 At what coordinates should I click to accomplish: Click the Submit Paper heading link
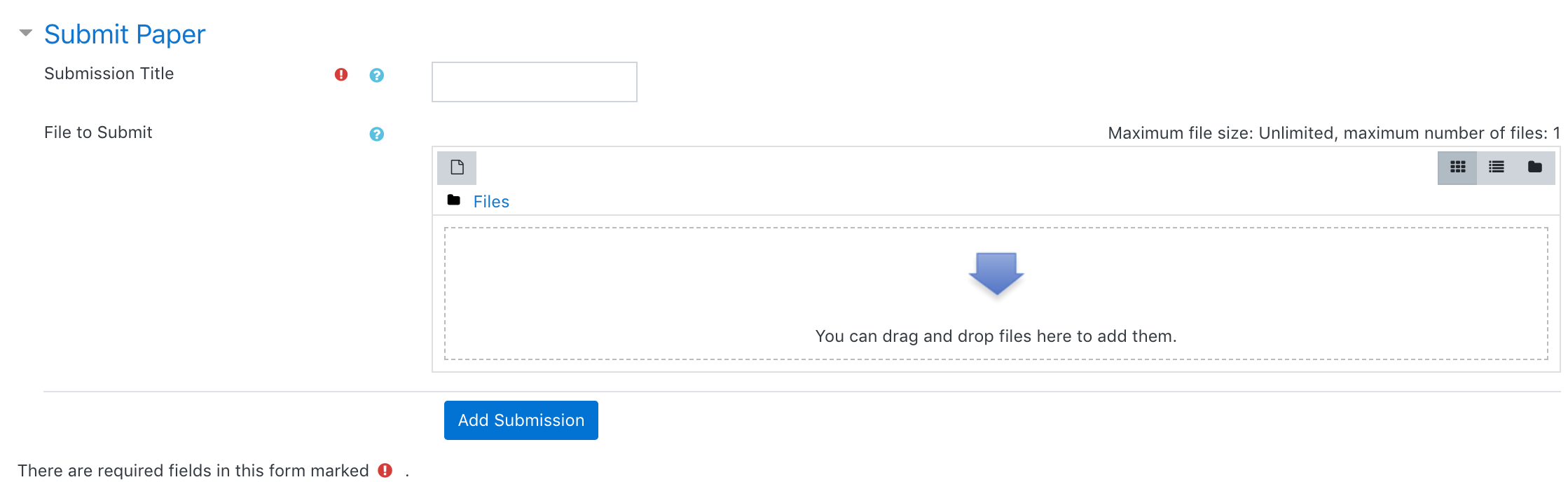(x=125, y=34)
